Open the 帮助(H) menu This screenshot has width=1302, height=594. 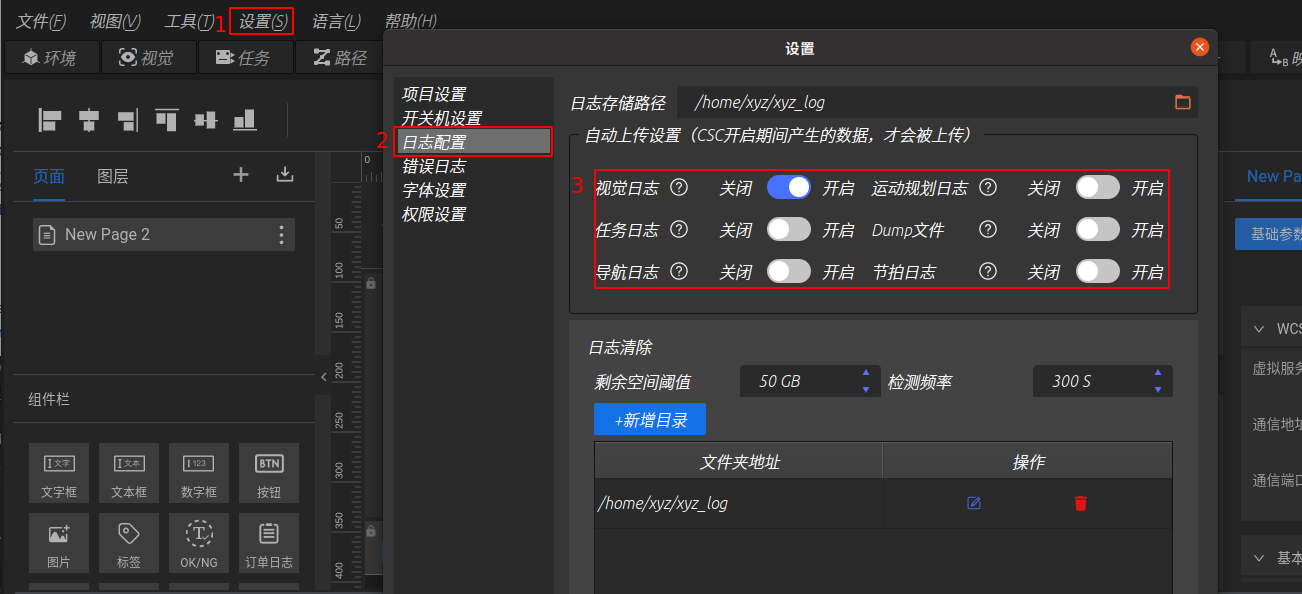click(x=410, y=21)
